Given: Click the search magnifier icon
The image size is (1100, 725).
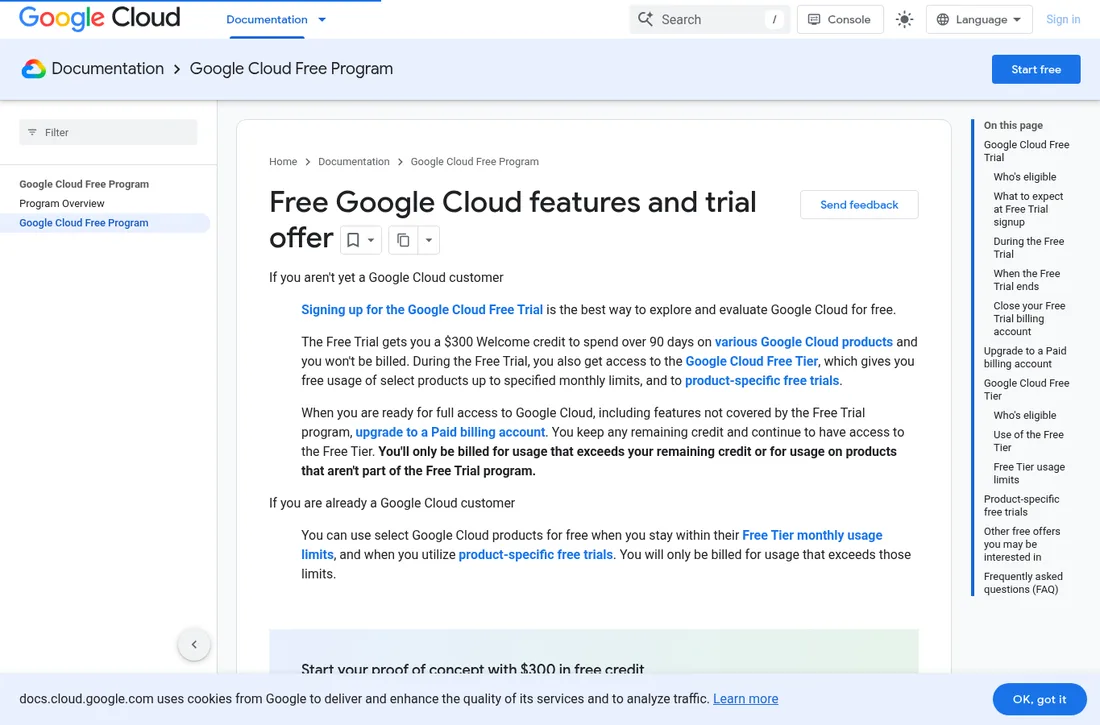Looking at the screenshot, I should point(645,20).
